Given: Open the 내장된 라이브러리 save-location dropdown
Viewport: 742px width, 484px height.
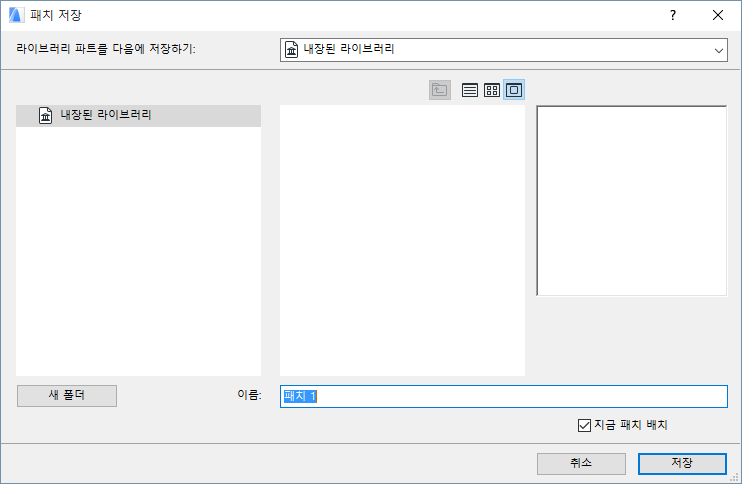Looking at the screenshot, I should [x=504, y=50].
